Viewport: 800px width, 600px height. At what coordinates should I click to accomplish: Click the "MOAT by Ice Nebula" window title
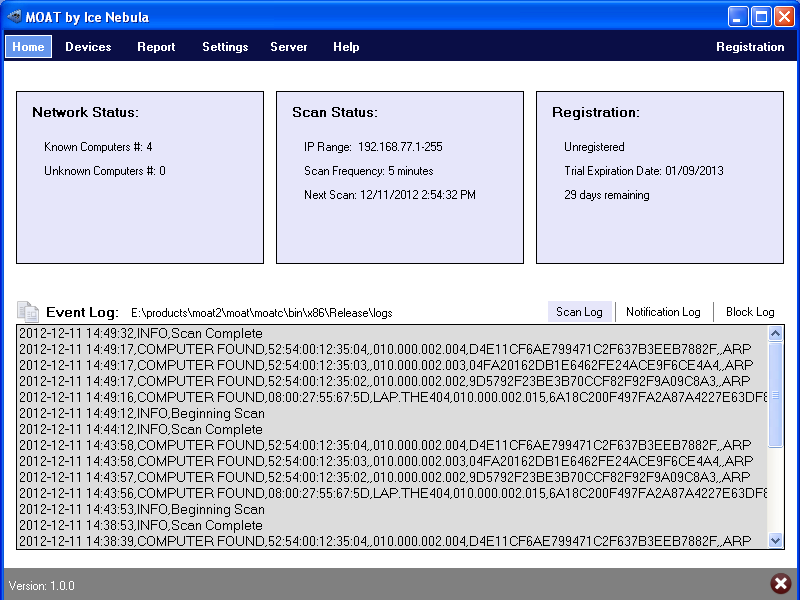point(87,17)
